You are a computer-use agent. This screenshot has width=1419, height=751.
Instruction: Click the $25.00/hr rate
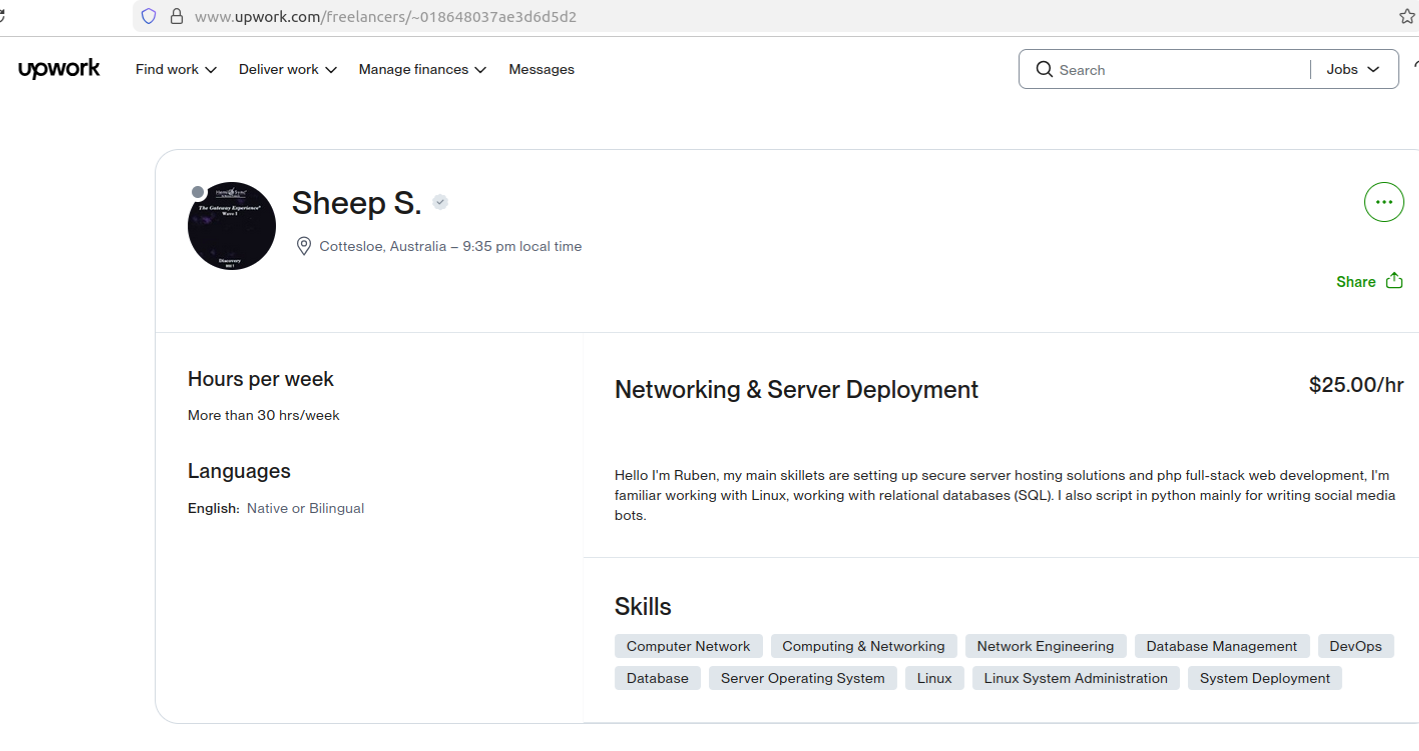[1356, 385]
